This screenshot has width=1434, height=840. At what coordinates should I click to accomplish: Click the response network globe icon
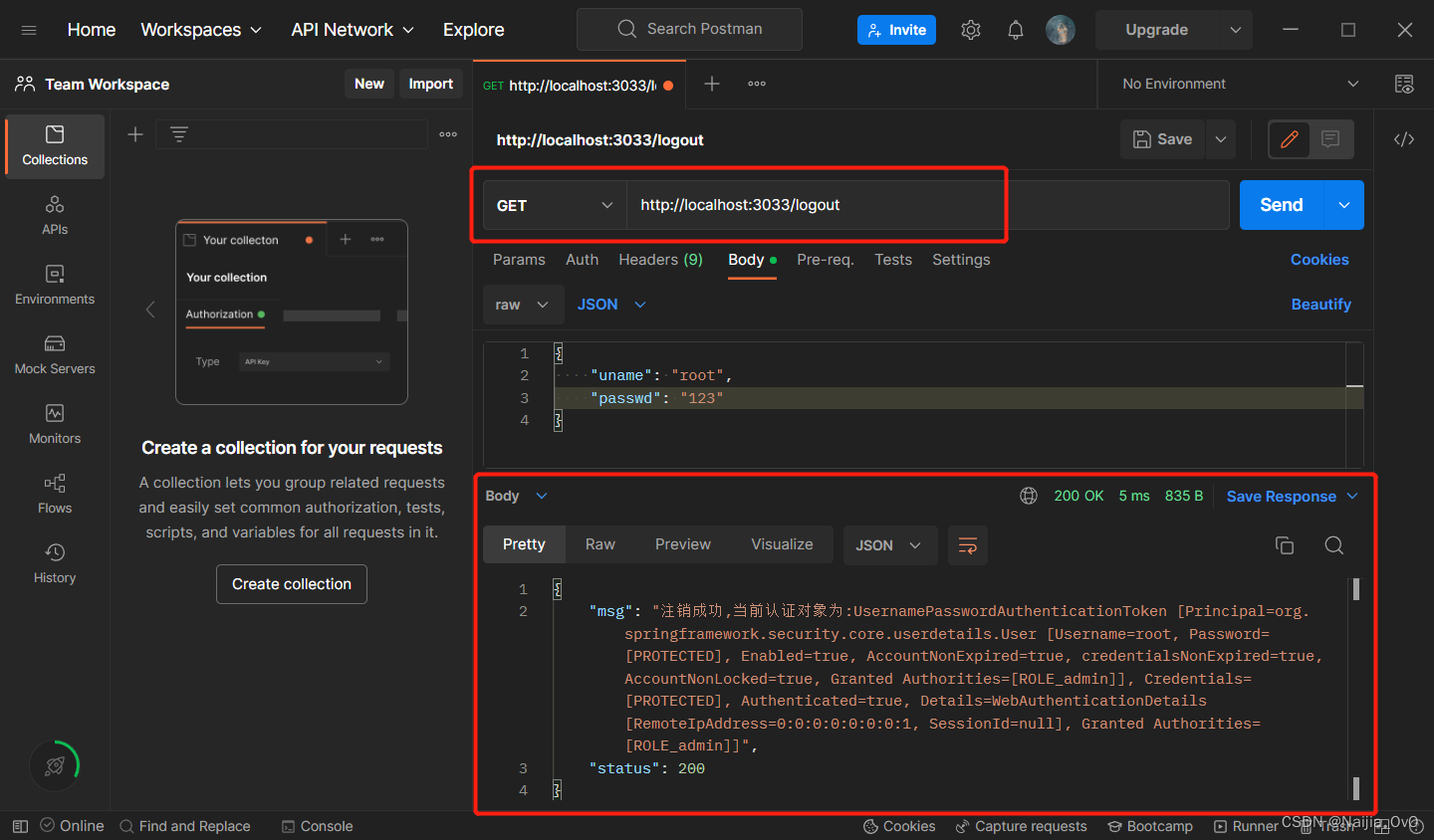pos(1029,496)
